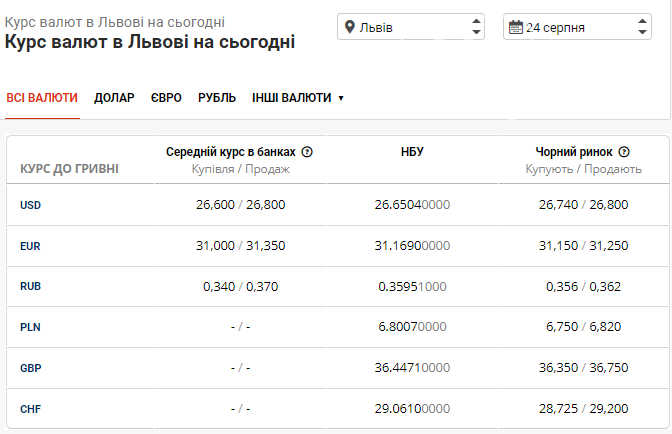Open help icon for Чорний ринок

click(624, 152)
